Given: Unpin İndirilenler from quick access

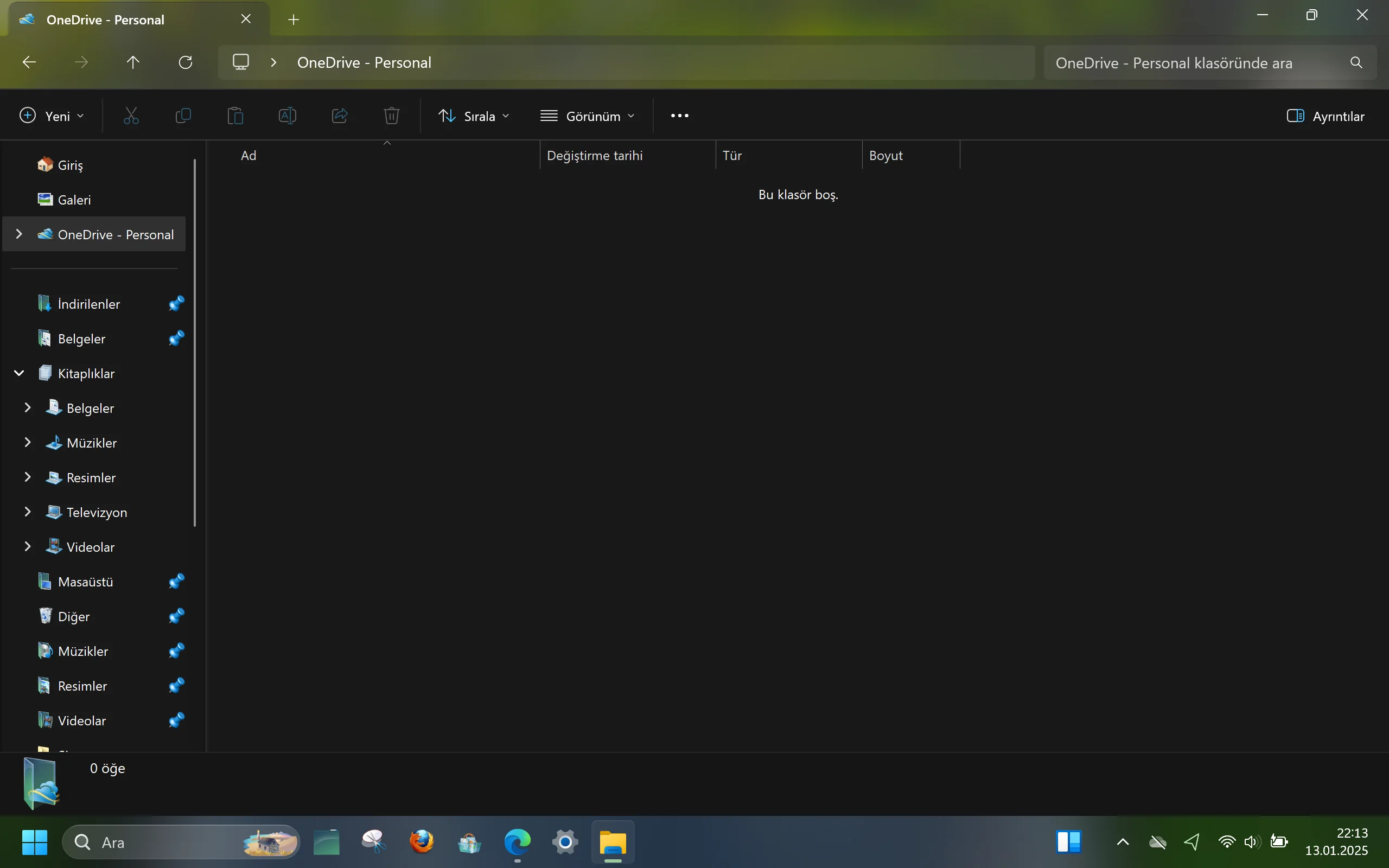Looking at the screenshot, I should tap(176, 303).
